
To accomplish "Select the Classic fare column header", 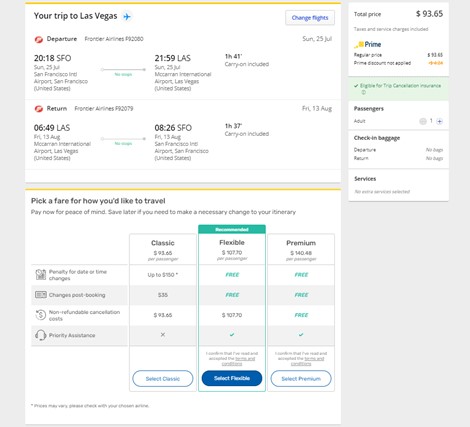I will pos(163,249).
